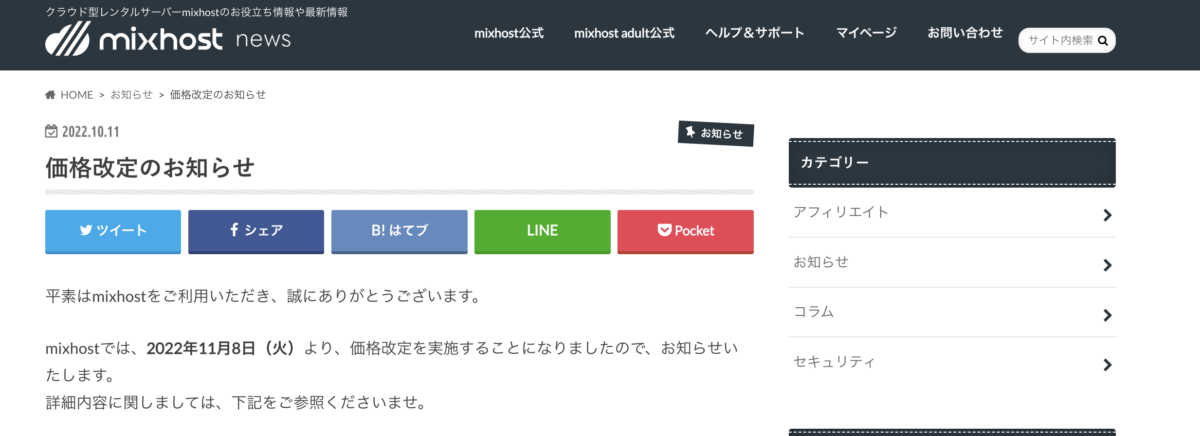This screenshot has width=1200, height=436.
Task: Open the pinned お知らせ category tag
Action: pos(716,134)
